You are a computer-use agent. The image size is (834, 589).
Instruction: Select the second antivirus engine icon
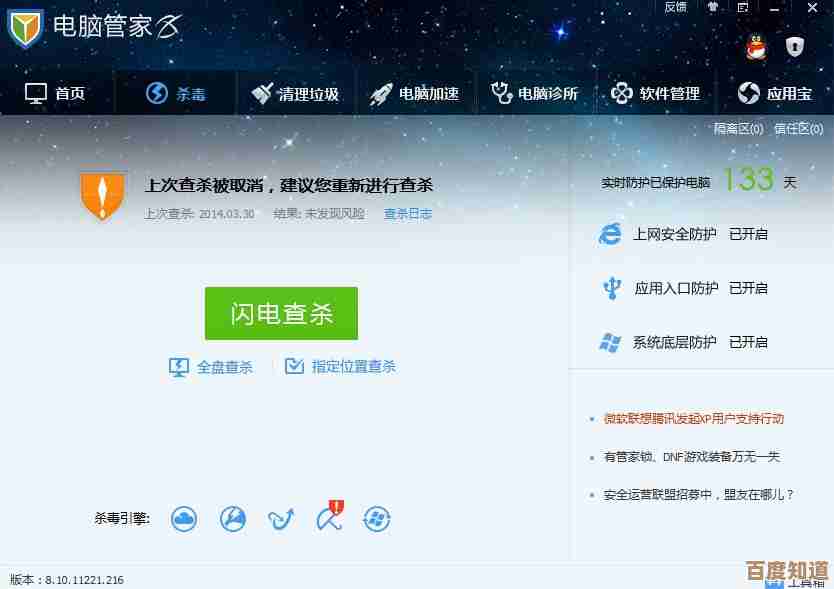[232, 519]
